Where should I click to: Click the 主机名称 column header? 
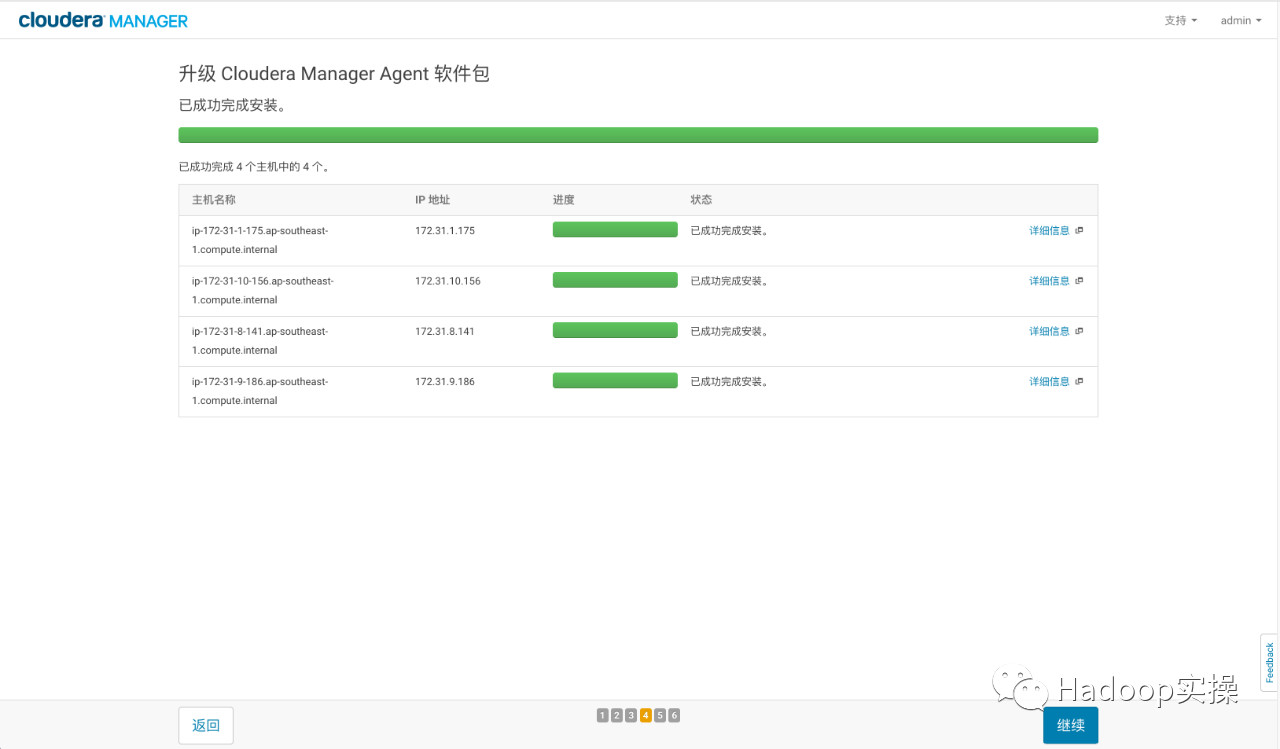[214, 200]
